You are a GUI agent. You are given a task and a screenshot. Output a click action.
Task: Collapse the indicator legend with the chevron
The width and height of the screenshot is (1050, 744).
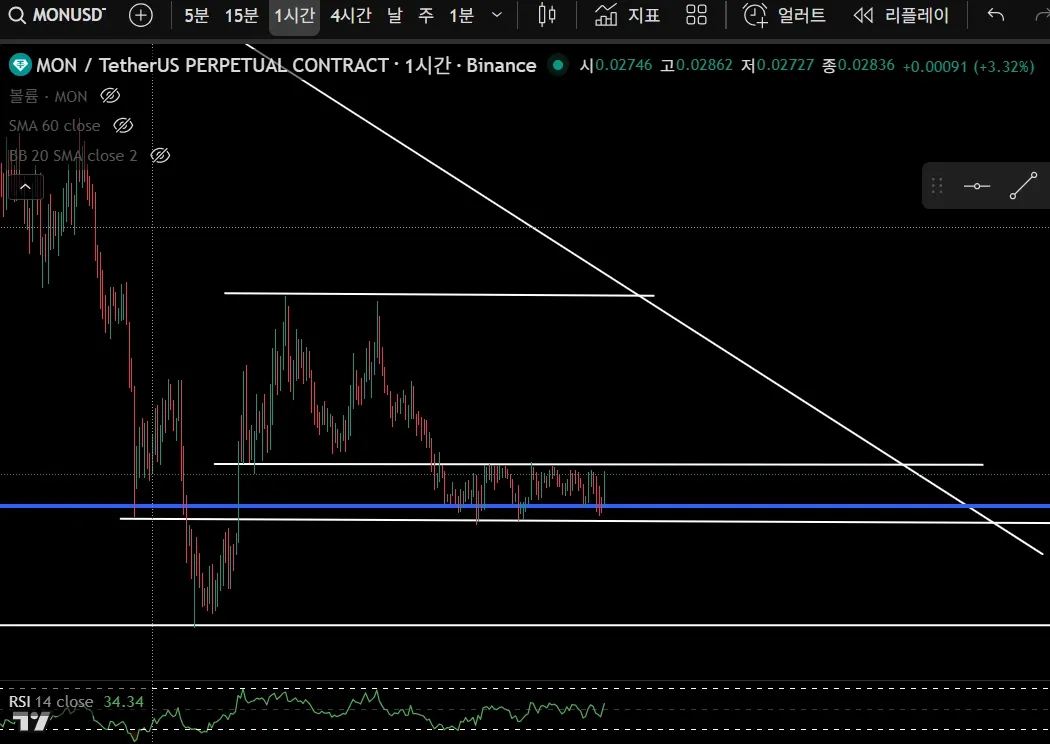coord(25,187)
